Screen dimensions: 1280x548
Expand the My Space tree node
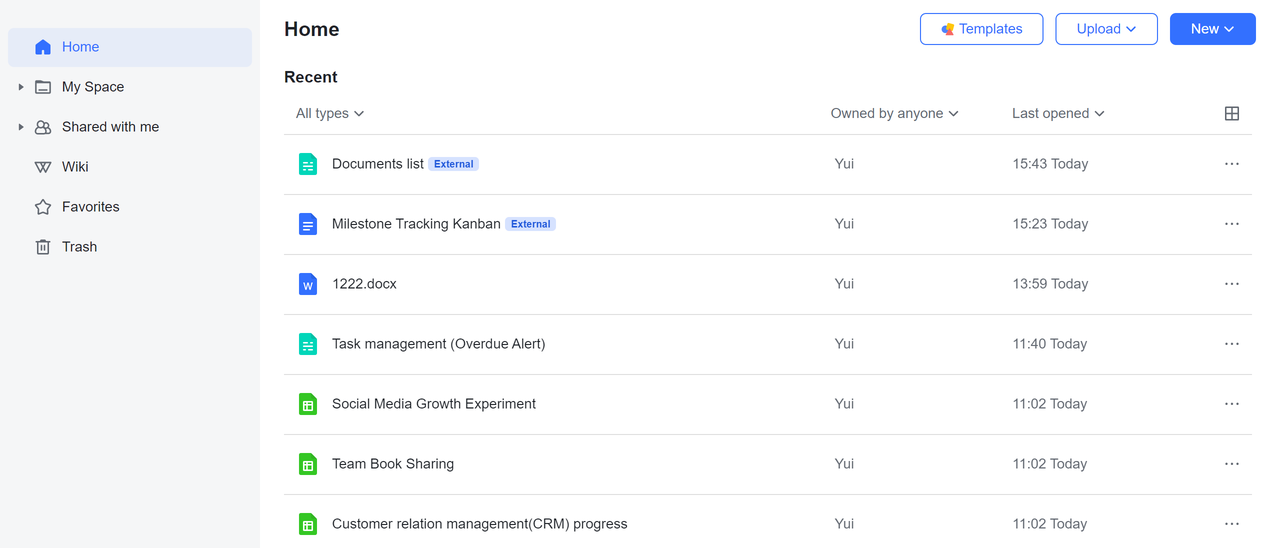[x=21, y=87]
